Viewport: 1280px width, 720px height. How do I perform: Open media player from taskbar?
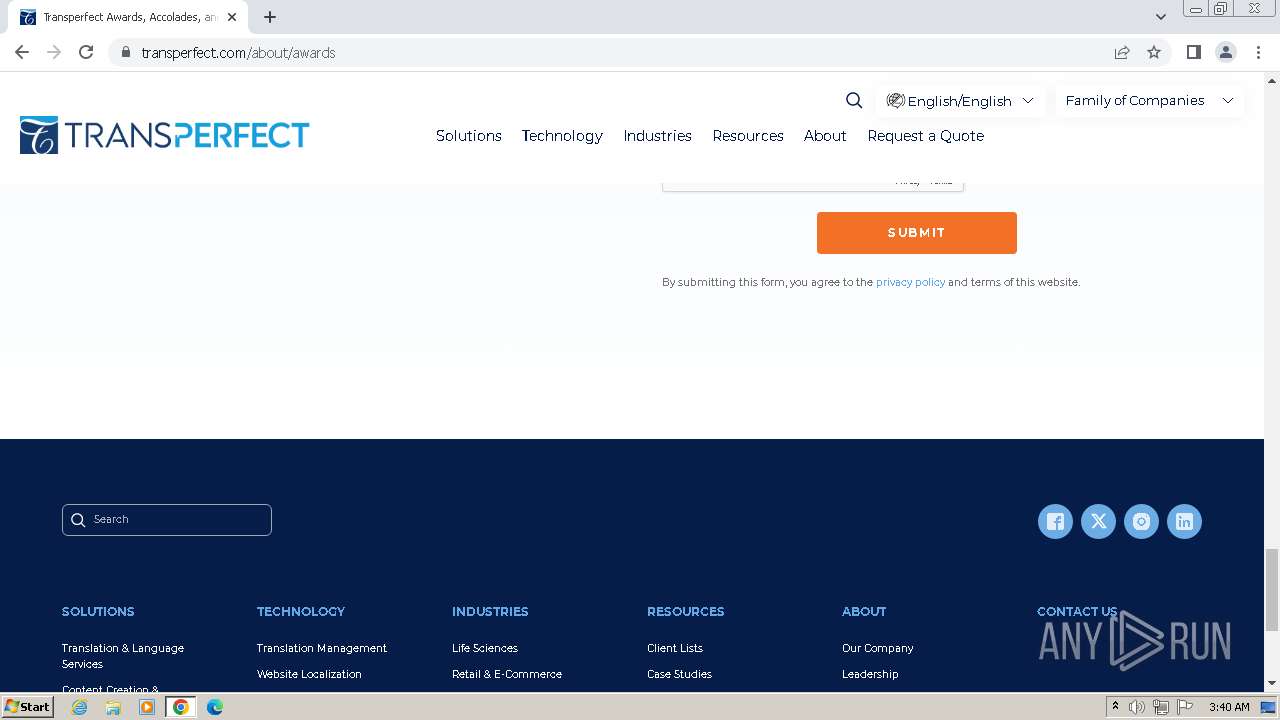point(147,707)
